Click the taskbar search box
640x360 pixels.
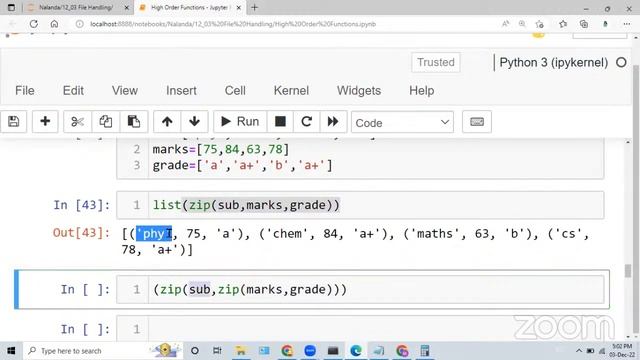click(102, 351)
